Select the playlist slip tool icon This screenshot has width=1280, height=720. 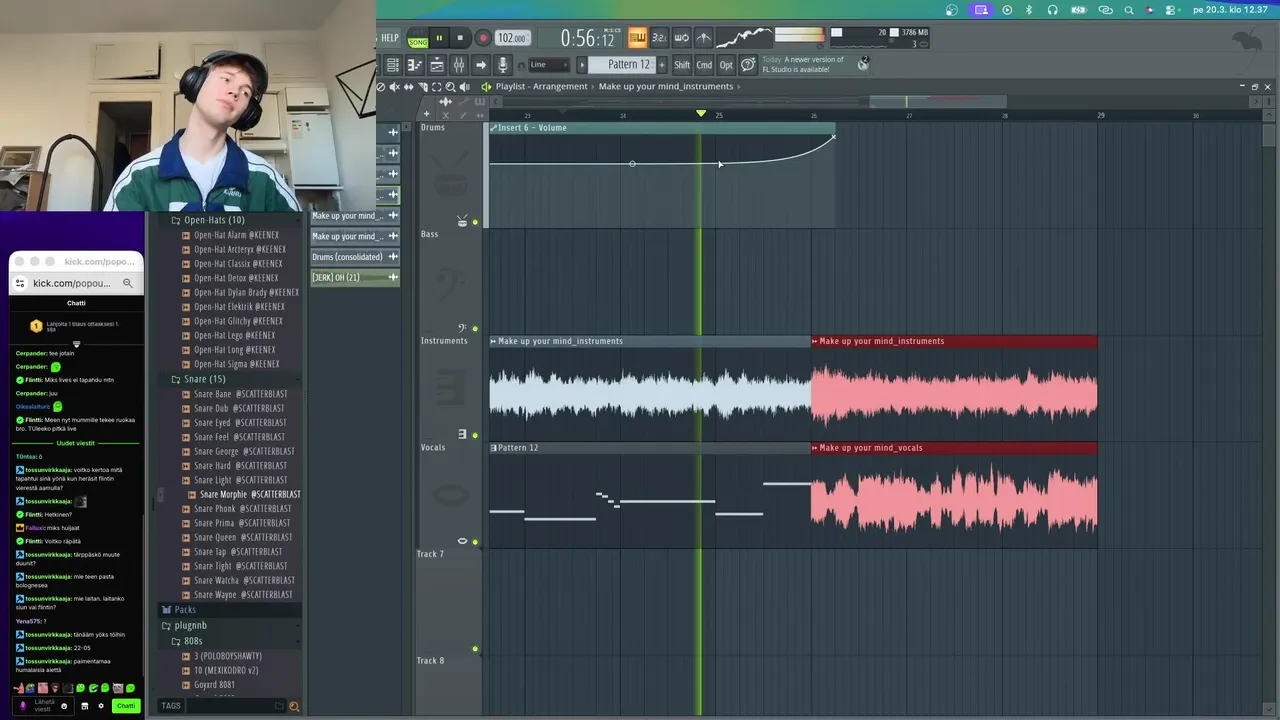click(408, 87)
